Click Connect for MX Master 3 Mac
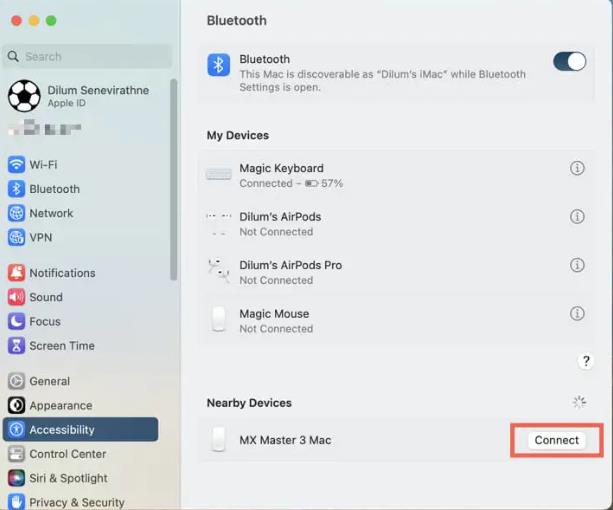The height and width of the screenshot is (510, 613). tap(556, 440)
